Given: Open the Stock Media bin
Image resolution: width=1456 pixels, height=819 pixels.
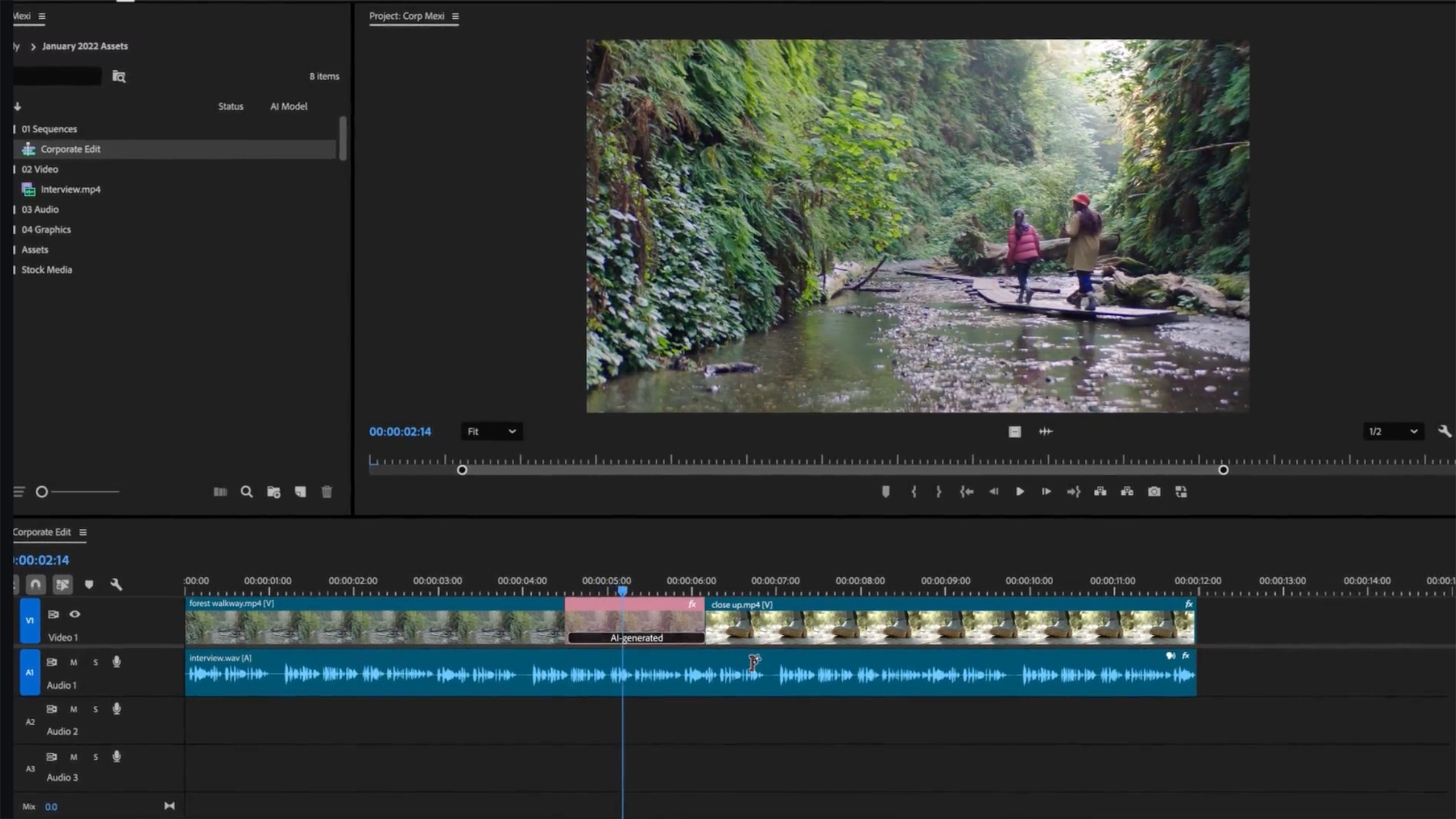Looking at the screenshot, I should click(x=47, y=270).
